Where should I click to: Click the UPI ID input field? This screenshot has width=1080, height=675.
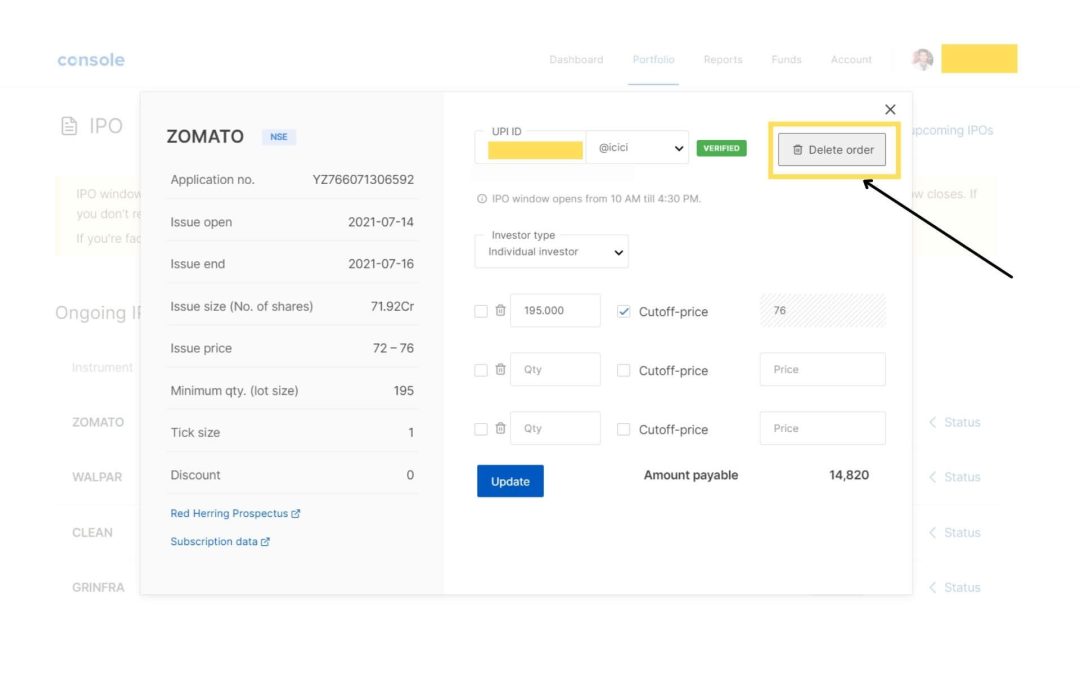(530, 147)
